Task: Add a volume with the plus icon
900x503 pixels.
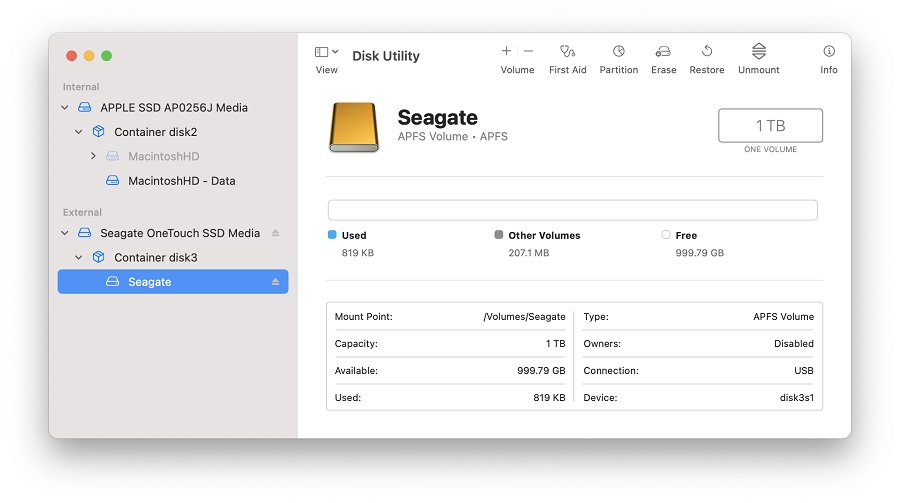Action: [506, 51]
